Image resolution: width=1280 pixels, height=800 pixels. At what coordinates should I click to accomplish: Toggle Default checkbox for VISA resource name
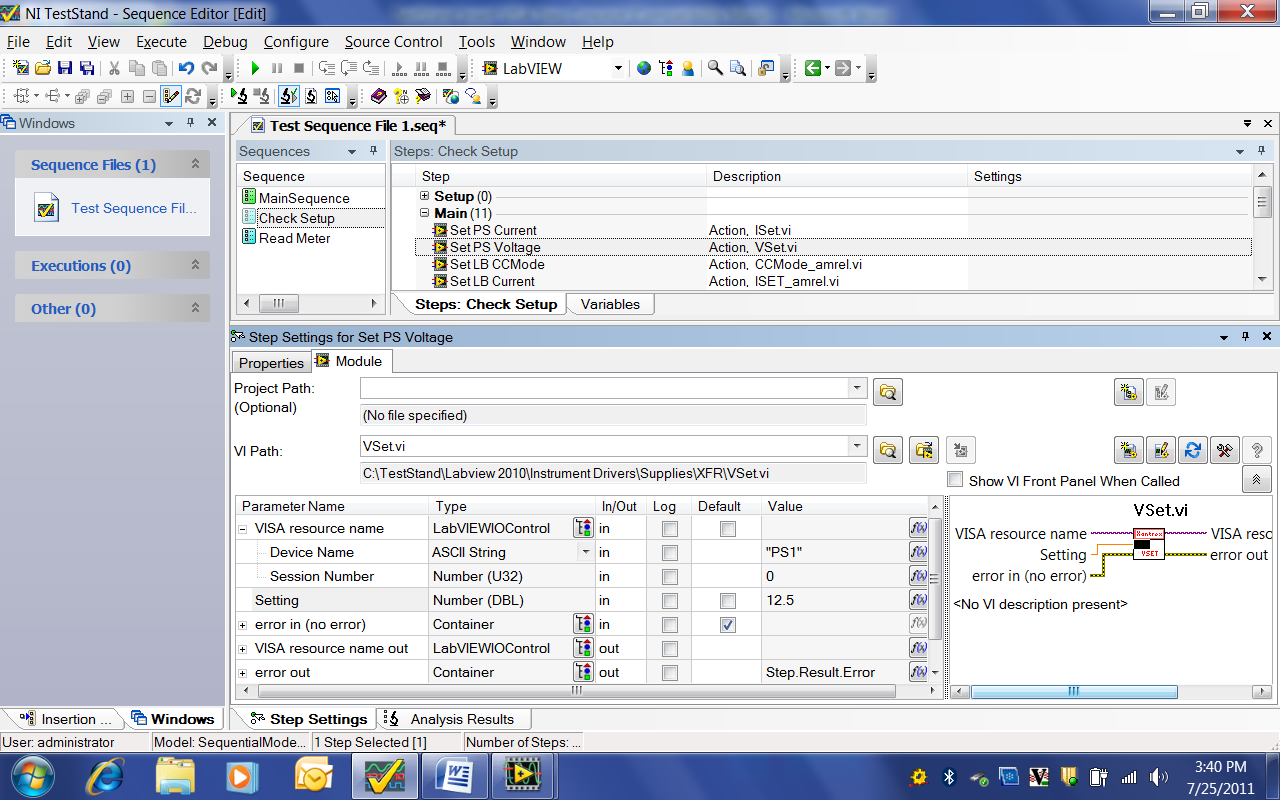pyautogui.click(x=728, y=529)
